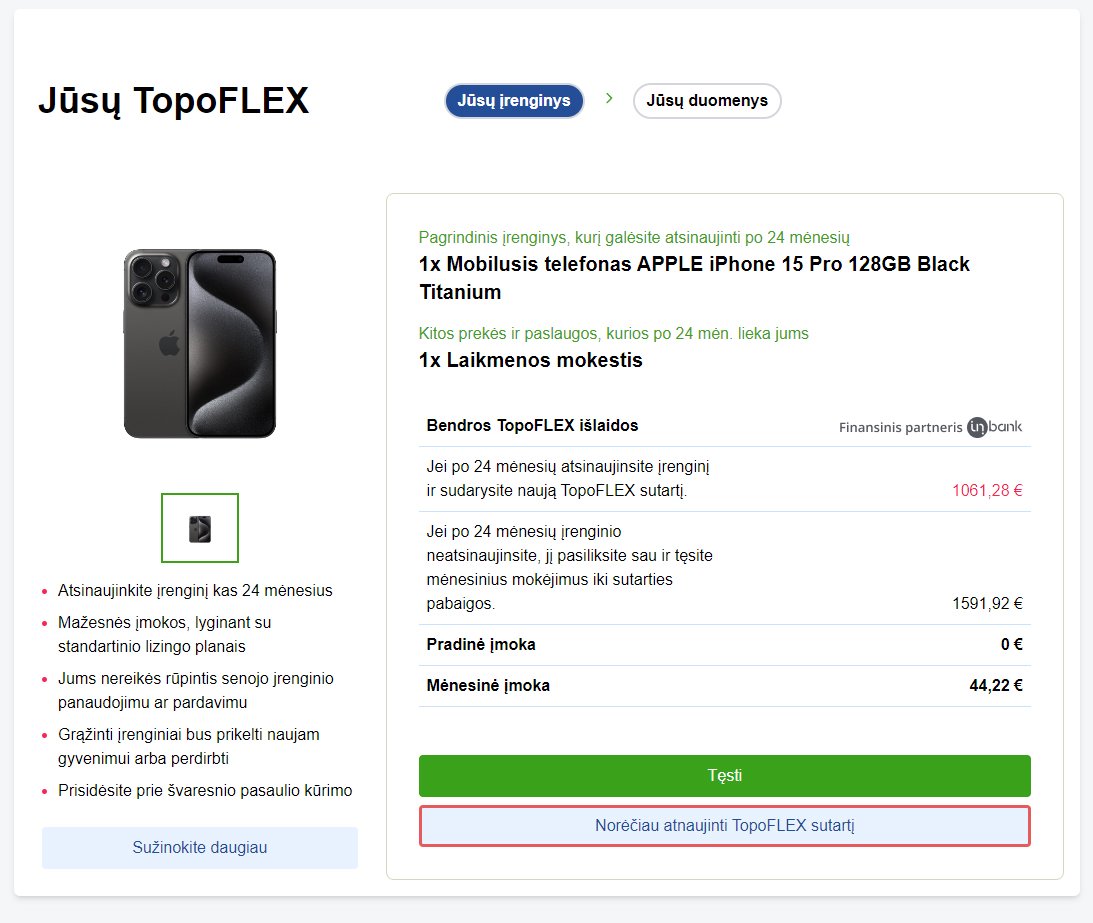Viewport: 1093px width, 923px height.
Task: Click the green chevron between steps
Action: [609, 98]
